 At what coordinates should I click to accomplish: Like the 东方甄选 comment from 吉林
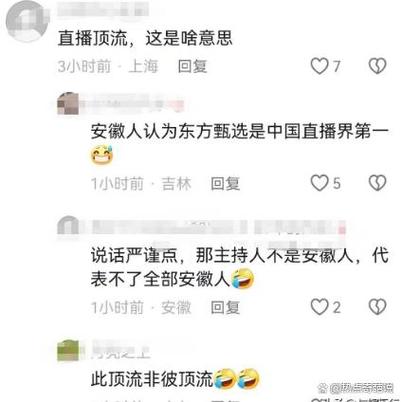[x=320, y=183]
